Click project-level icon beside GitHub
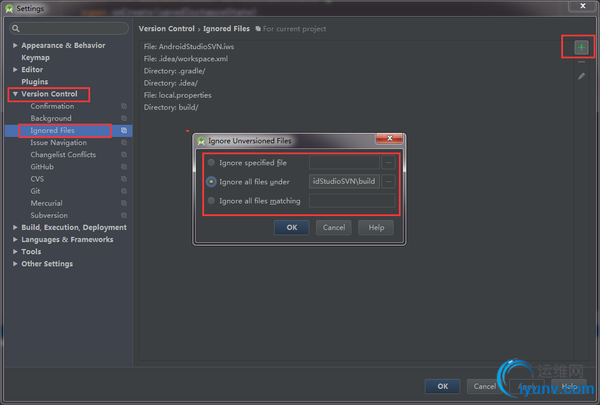600x405 pixels. click(x=124, y=167)
